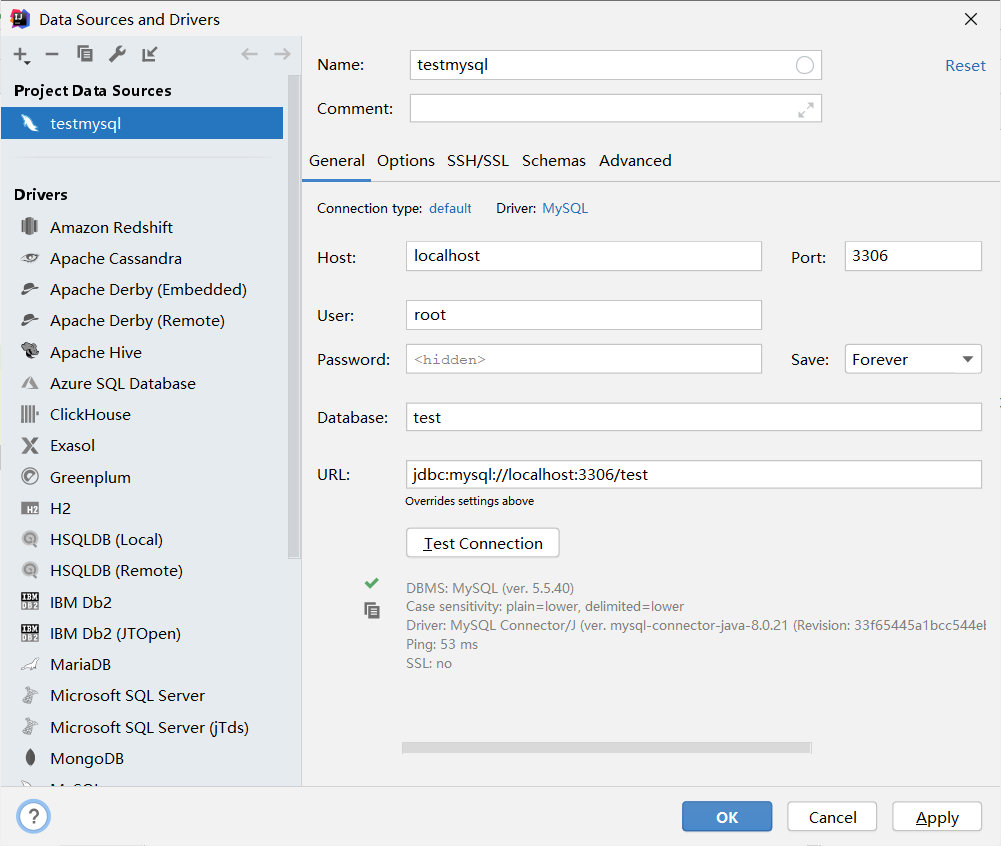Screen dimensions: 1001x846
Task: Click the Port field showing 3306
Action: (913, 256)
